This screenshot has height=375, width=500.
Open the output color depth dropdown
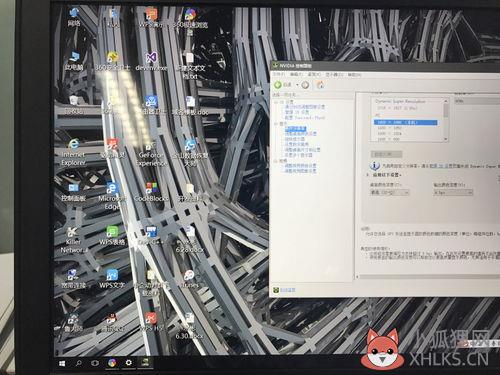[x=453, y=192]
